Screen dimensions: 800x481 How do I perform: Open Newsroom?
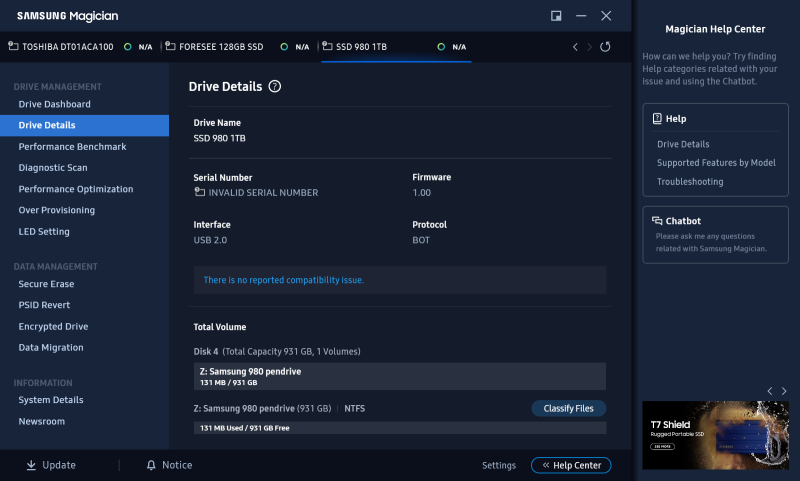point(42,421)
